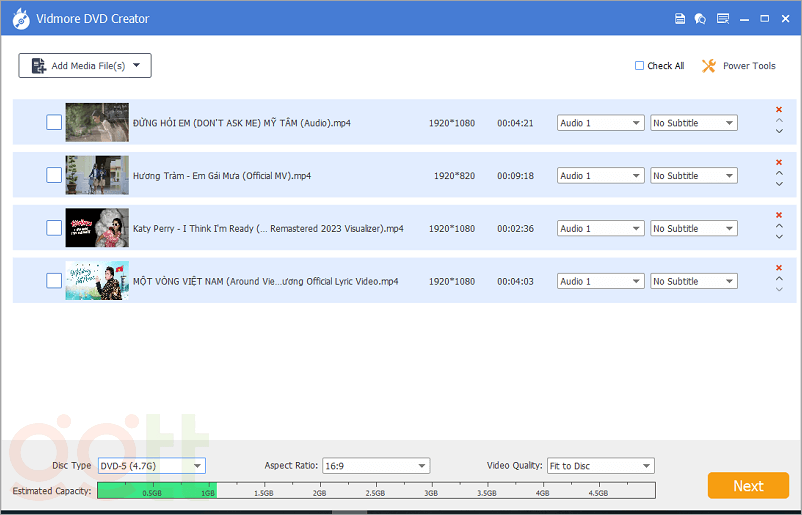
Task: Click the Estimated Capacity progress bar
Action: point(376,490)
